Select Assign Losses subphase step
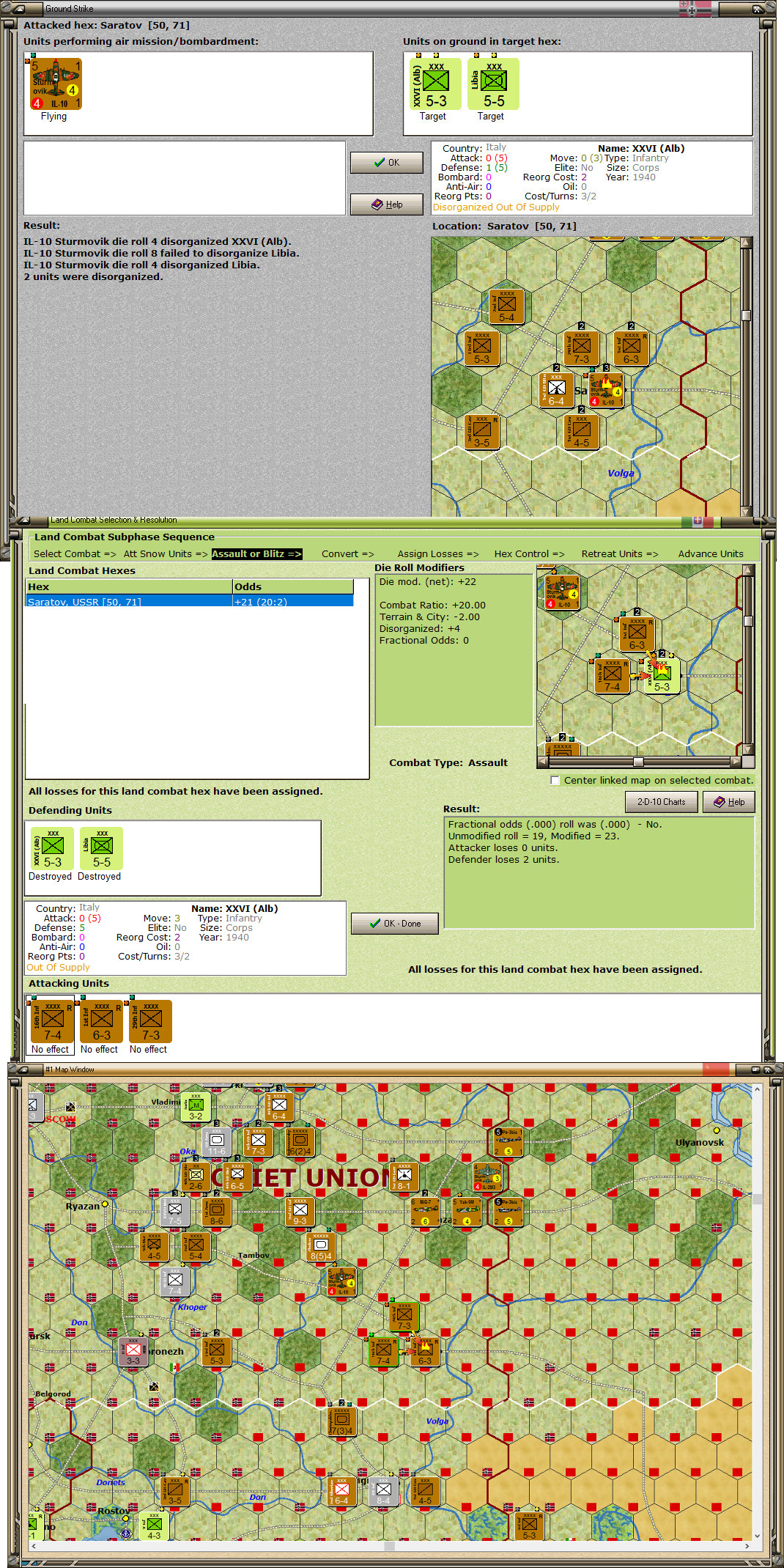 (438, 554)
